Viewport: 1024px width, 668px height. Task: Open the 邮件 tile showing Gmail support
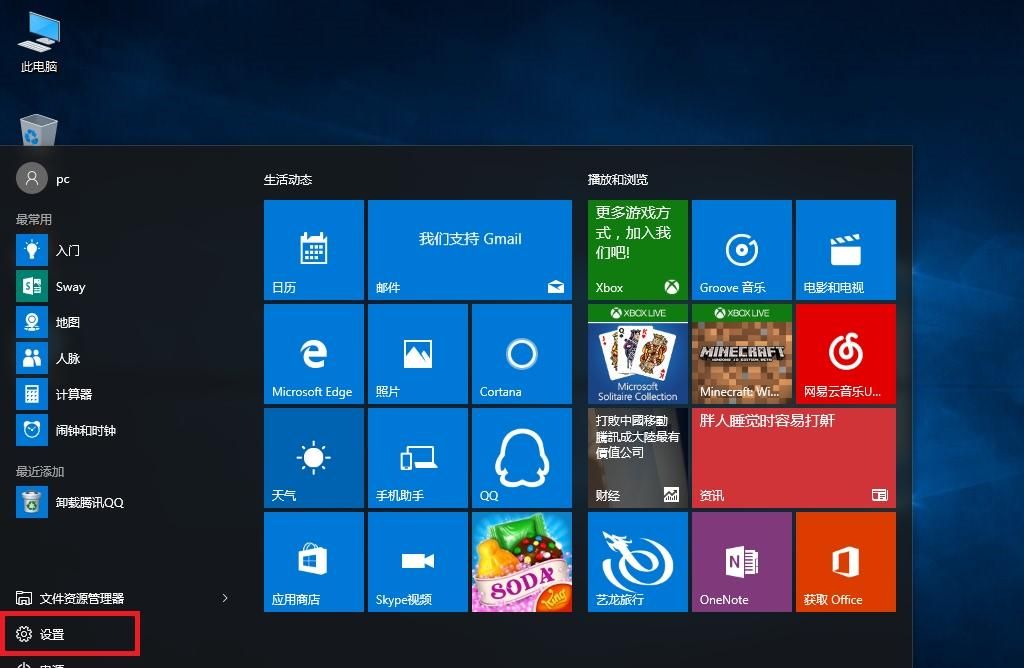pos(470,249)
